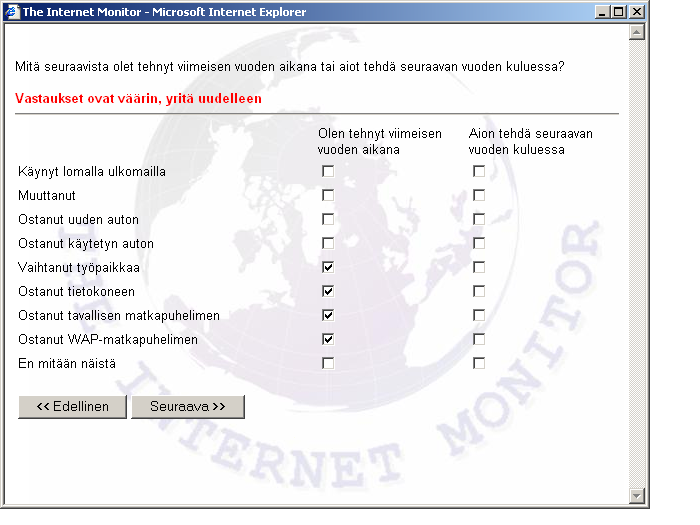Check 'Ostanut uuden auton' in past-year column

[x=328, y=219]
